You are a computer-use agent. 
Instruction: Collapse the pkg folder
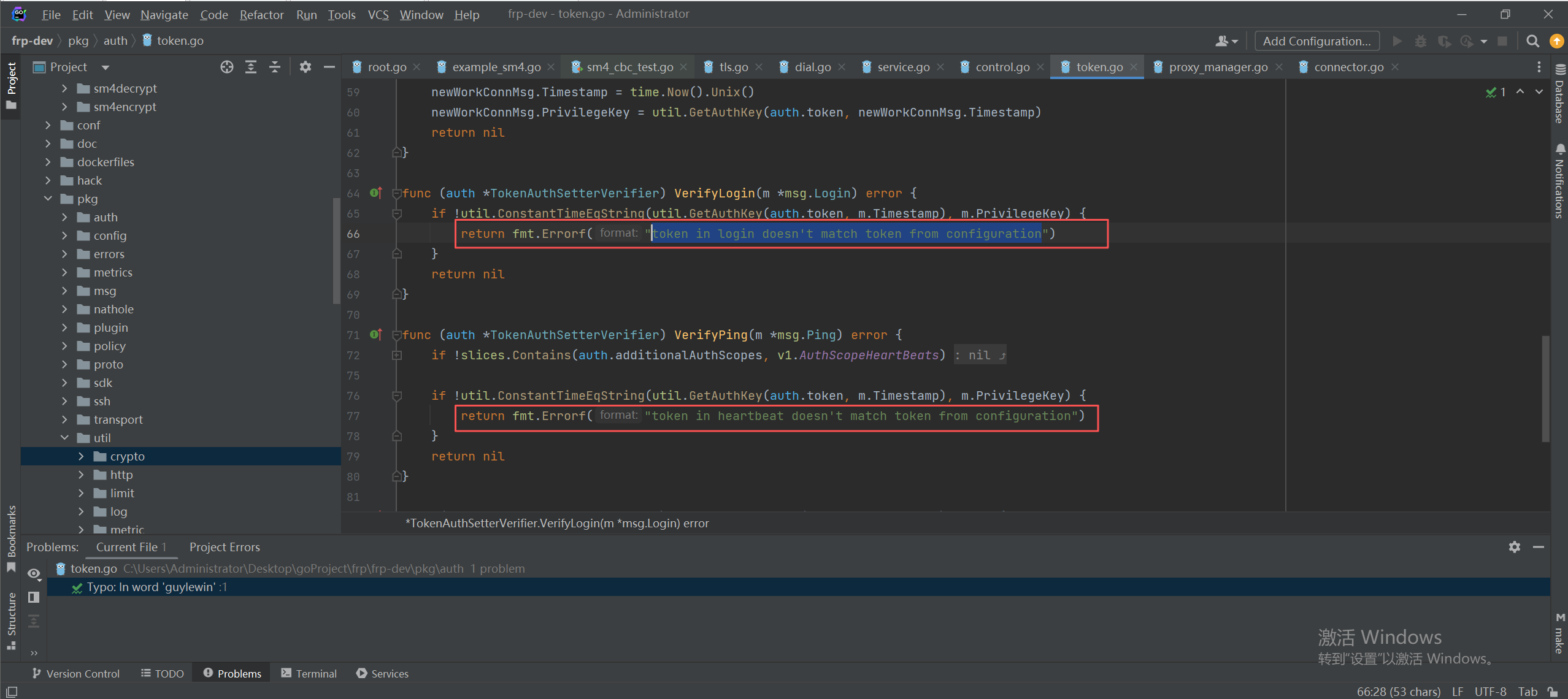(48, 199)
